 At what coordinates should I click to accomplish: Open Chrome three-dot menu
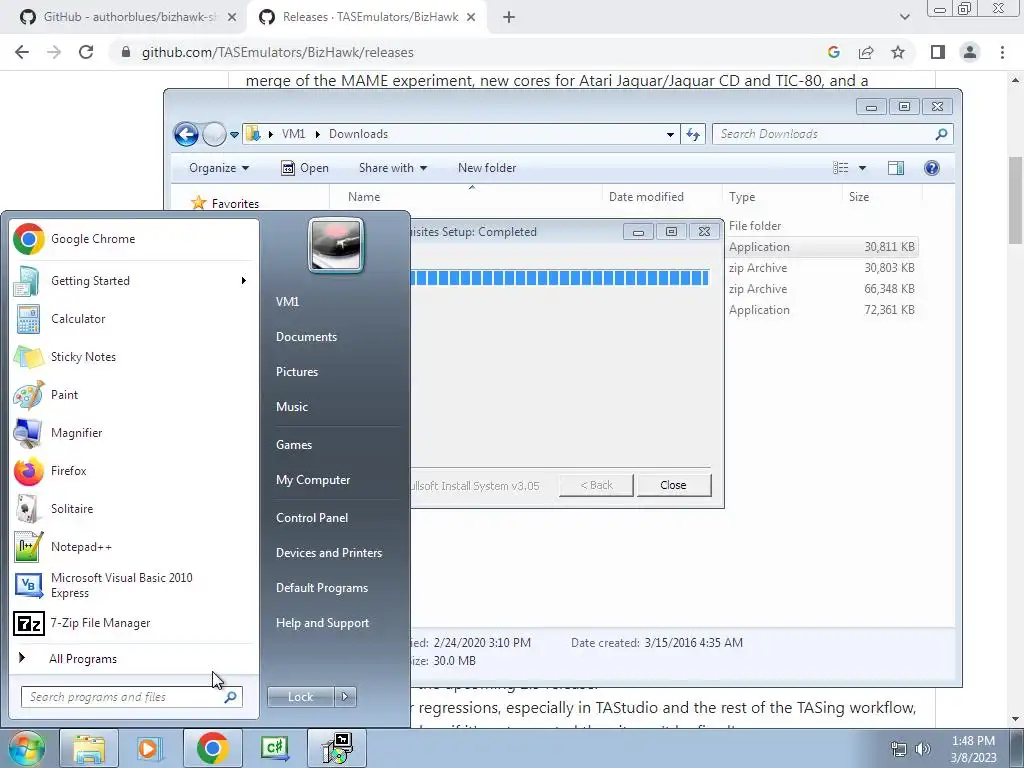1002,52
